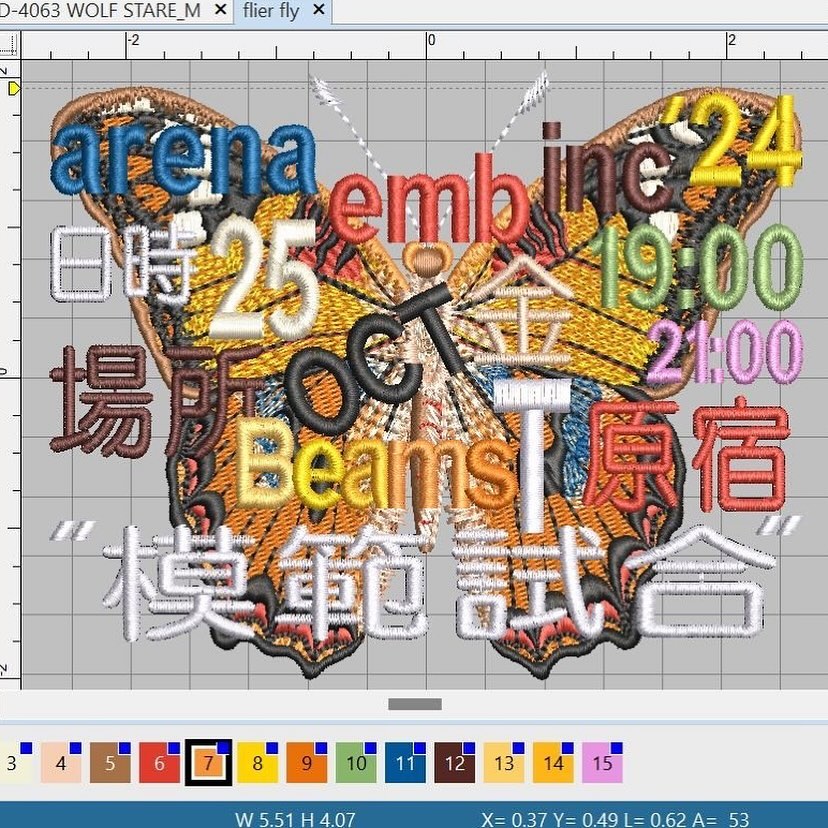
Task: Click the horizontal scrollbar thumb below canvas
Action: pos(414,704)
